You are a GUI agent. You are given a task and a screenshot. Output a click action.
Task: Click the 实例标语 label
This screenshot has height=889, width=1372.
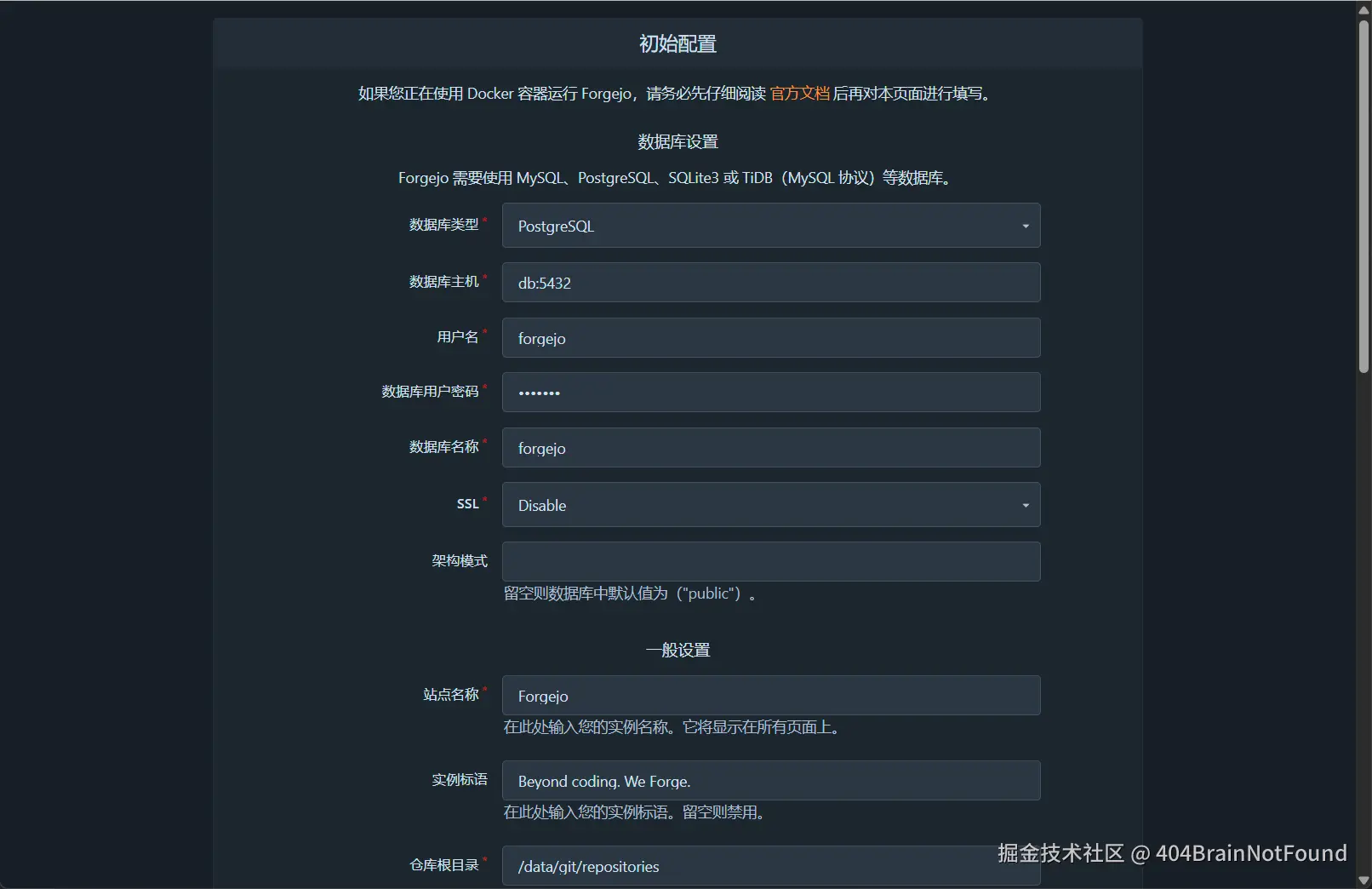pos(460,780)
